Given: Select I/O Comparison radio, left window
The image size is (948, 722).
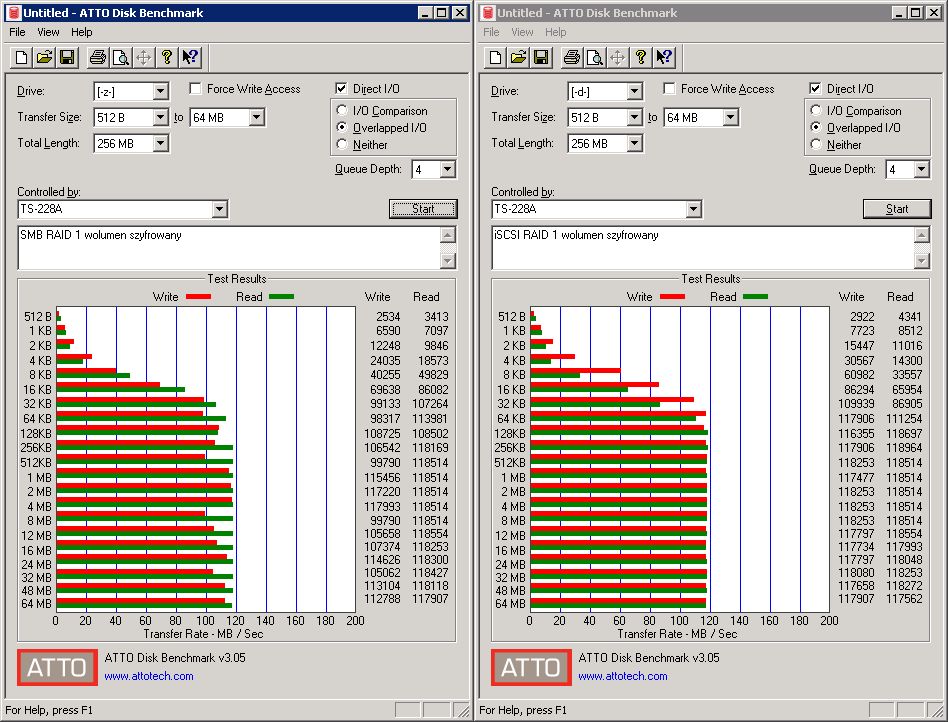Looking at the screenshot, I should (342, 111).
